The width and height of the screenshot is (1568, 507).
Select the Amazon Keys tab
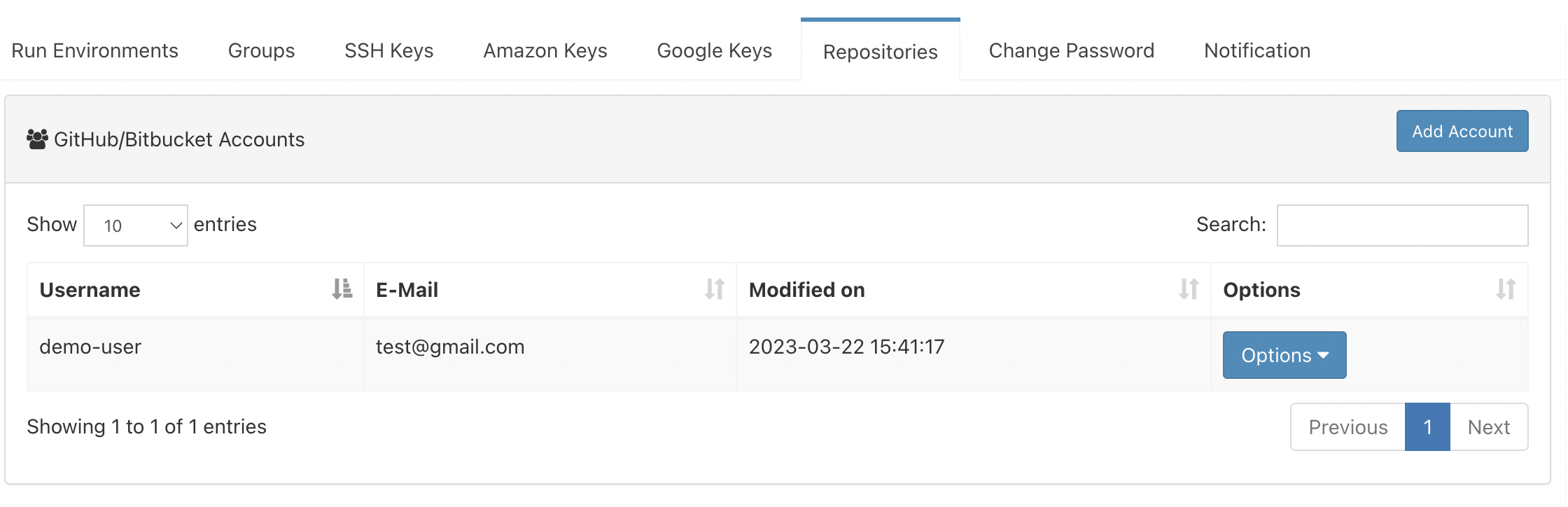[x=545, y=50]
